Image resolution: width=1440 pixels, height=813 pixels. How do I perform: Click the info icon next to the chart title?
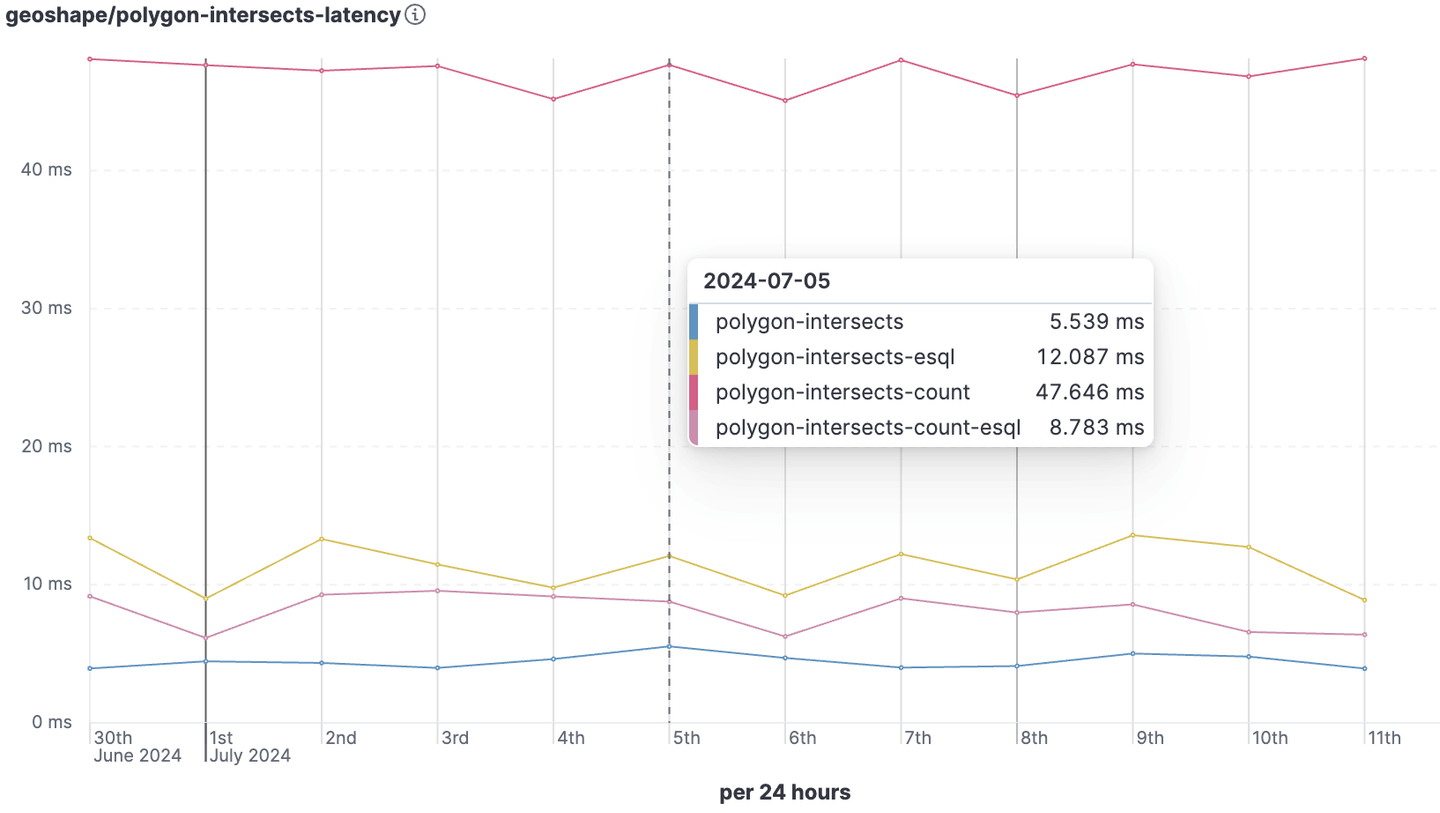pyautogui.click(x=414, y=15)
